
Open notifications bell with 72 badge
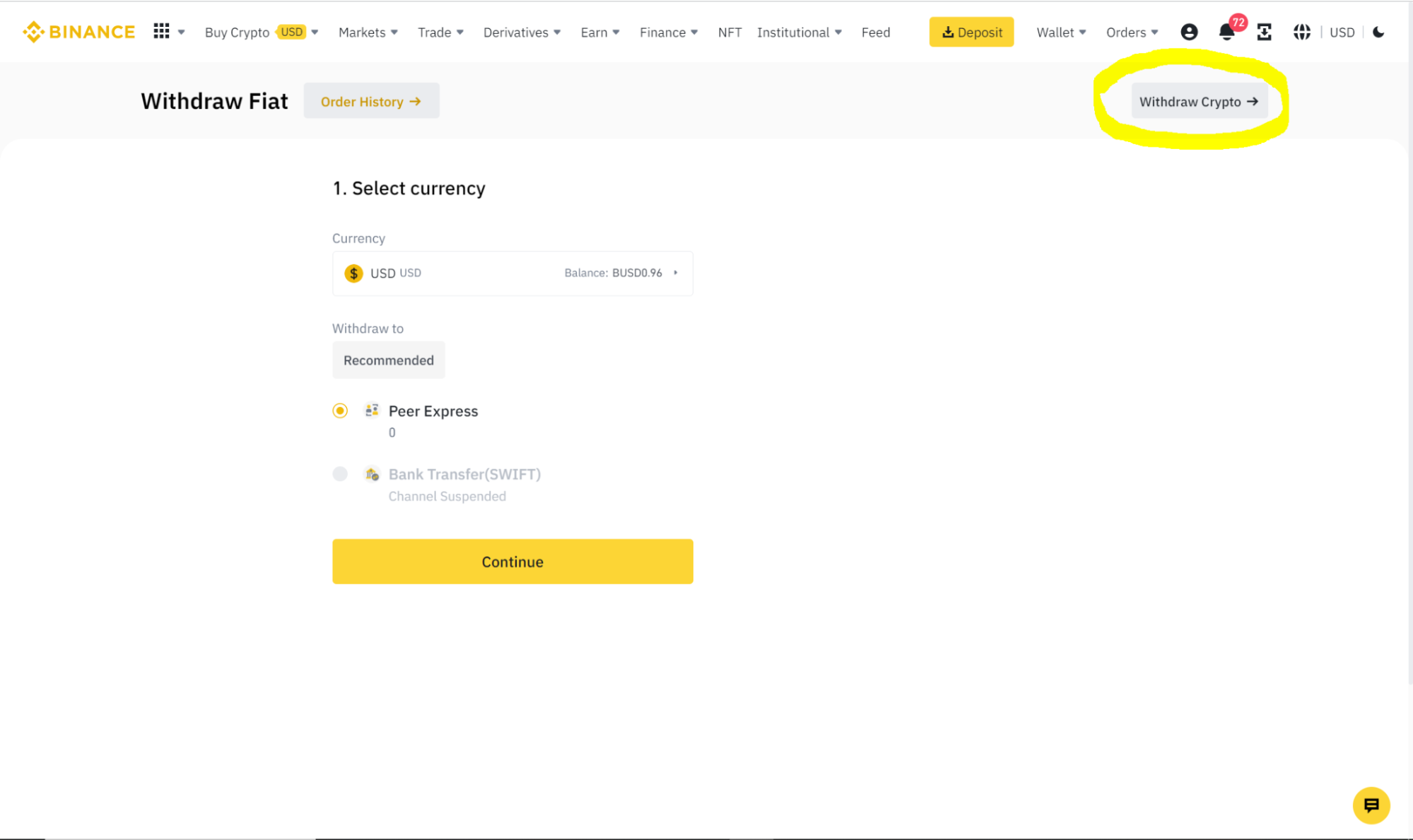tap(1227, 32)
